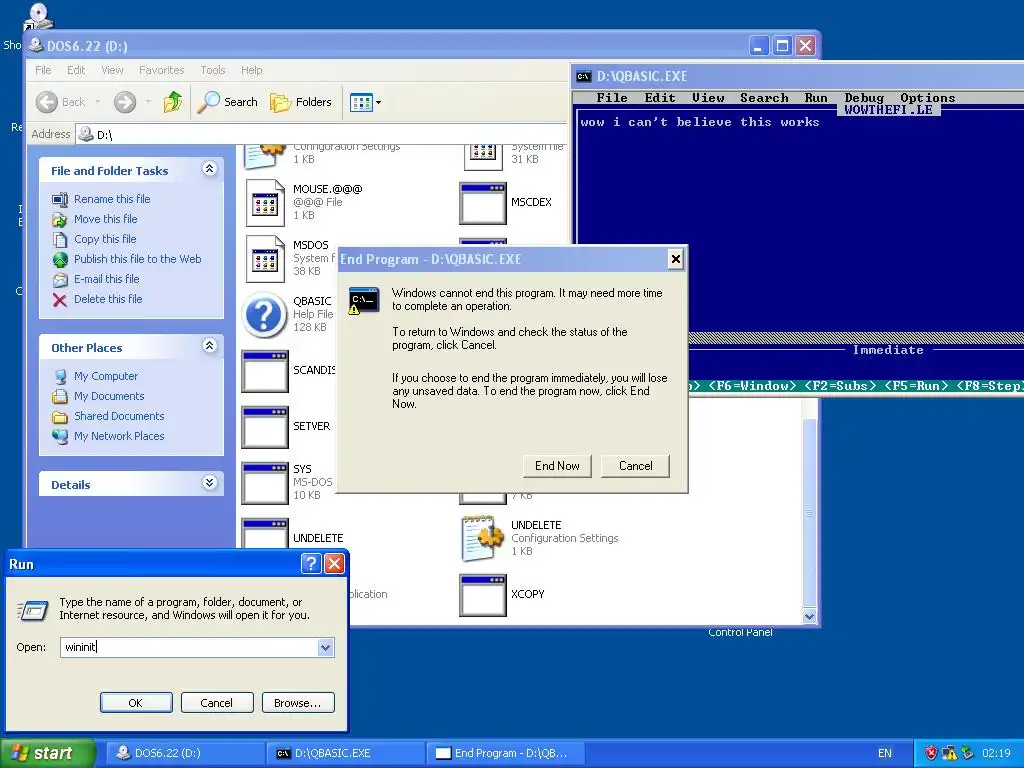Click OK in the Run dialog
This screenshot has height=768, width=1024.
pos(136,703)
